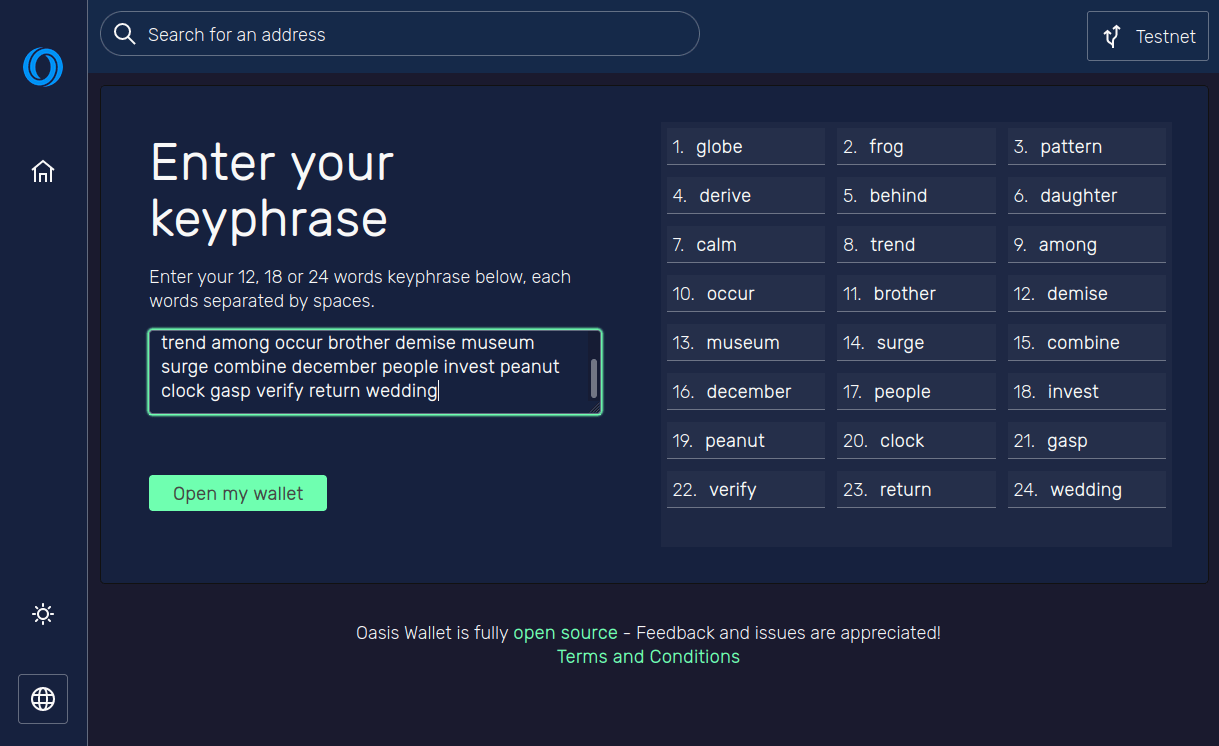1219x746 pixels.
Task: Select word 18 invest in grid
Action: coord(1087,392)
